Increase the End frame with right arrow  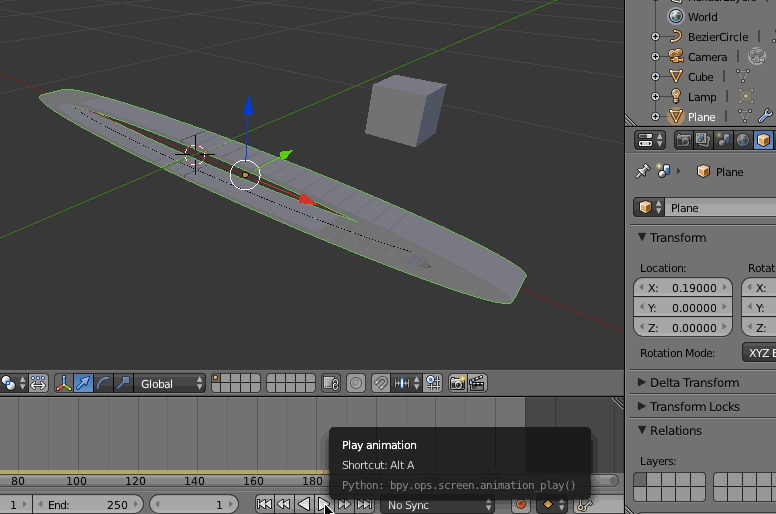coord(136,505)
